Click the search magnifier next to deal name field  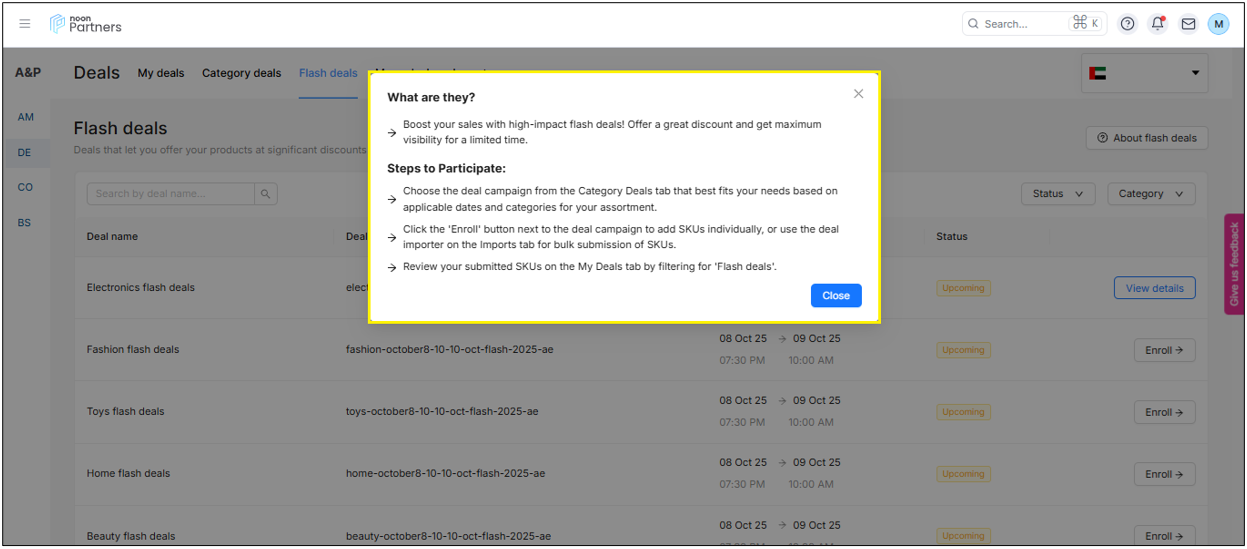coord(265,194)
